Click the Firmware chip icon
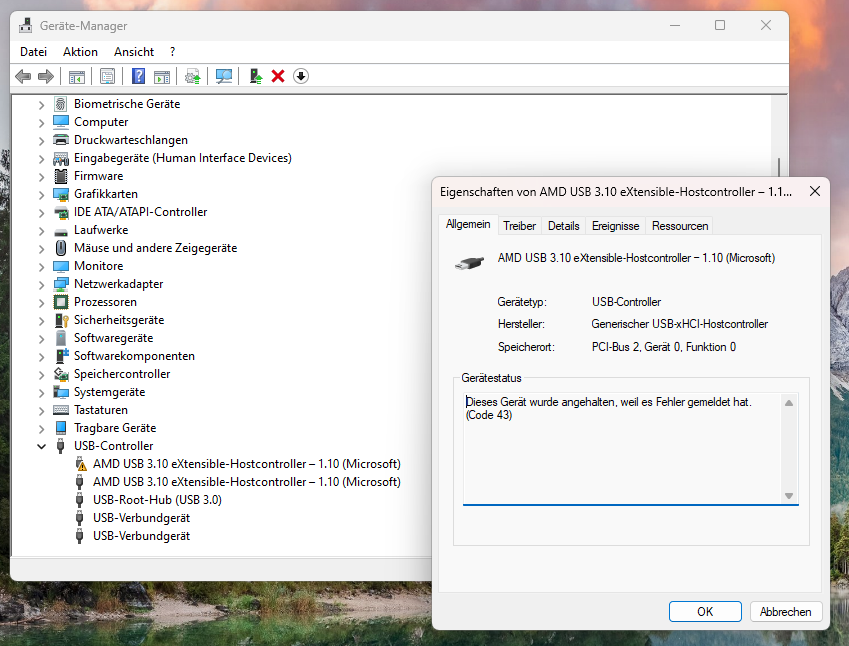 coord(61,176)
